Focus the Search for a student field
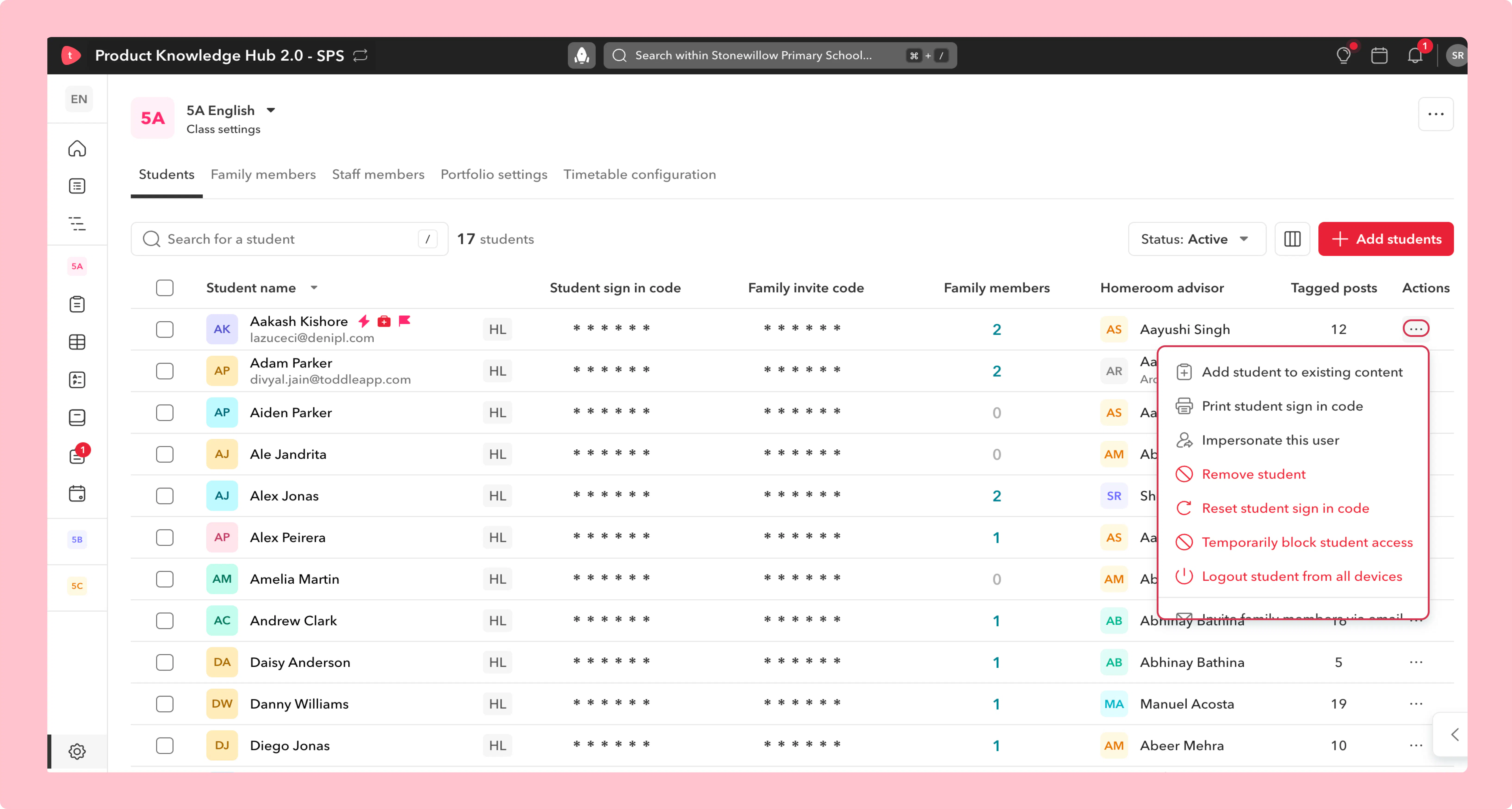Image resolution: width=1512 pixels, height=809 pixels. click(289, 239)
